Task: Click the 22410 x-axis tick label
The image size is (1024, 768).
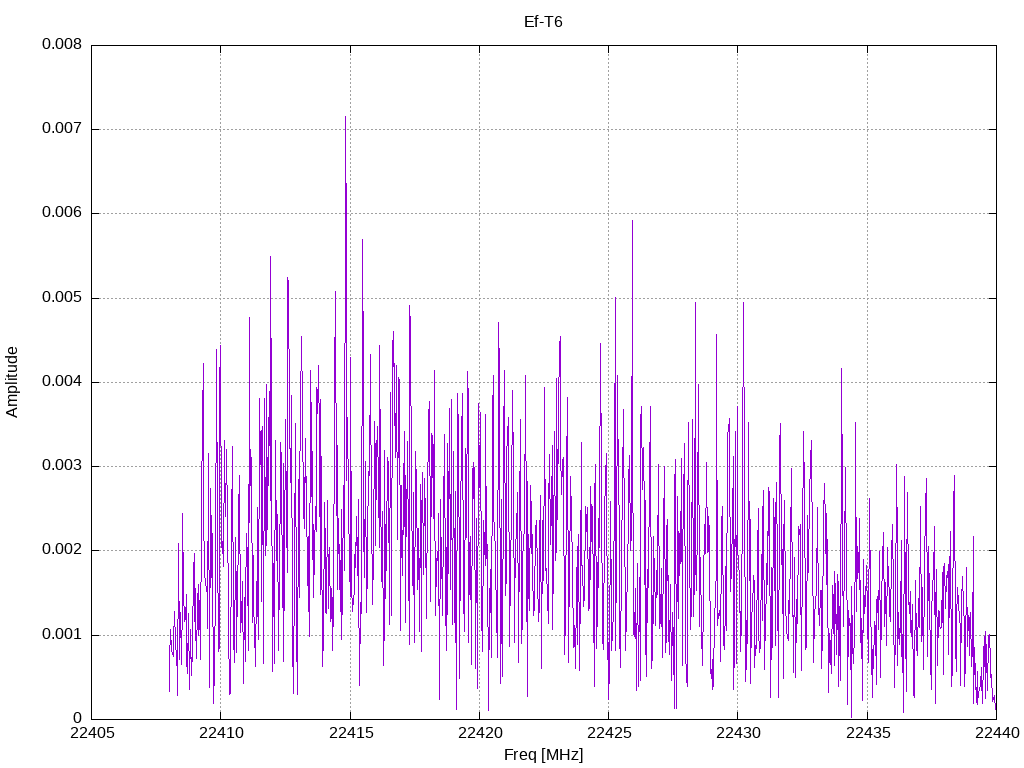Action: tap(221, 733)
